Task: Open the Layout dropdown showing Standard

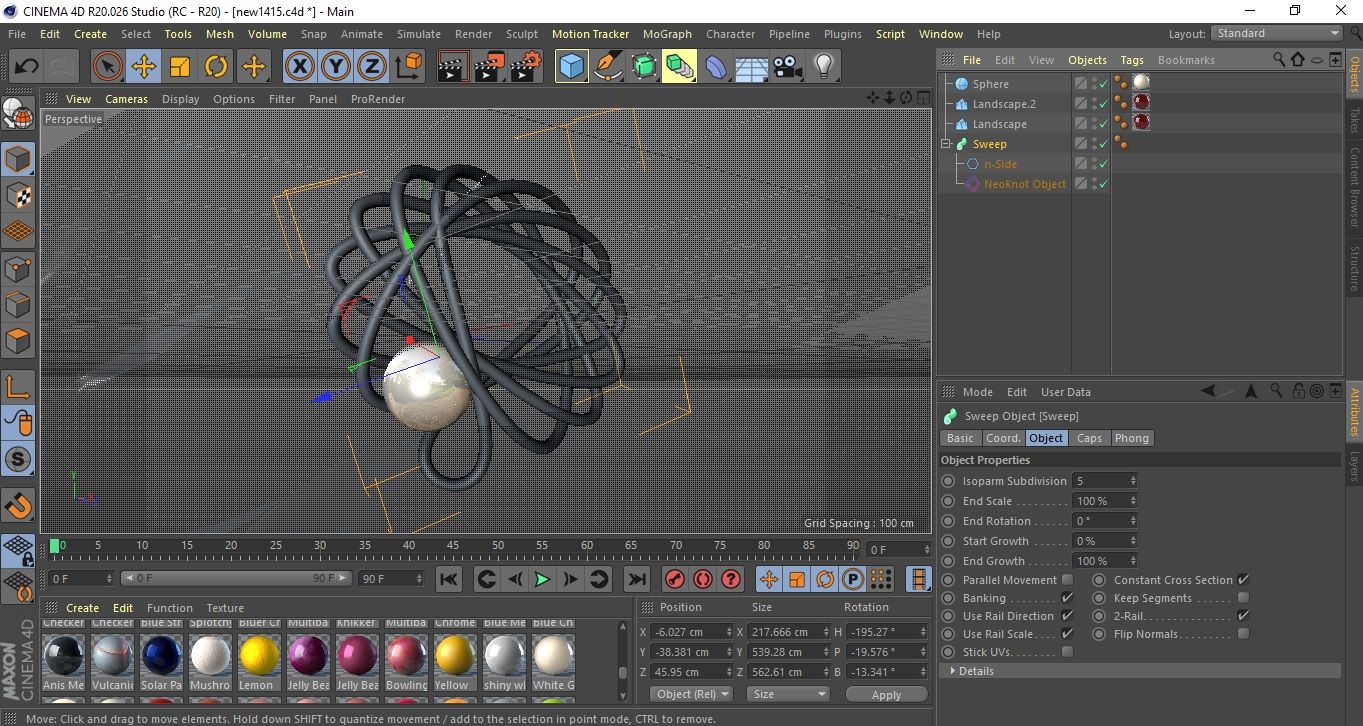Action: coord(1277,33)
